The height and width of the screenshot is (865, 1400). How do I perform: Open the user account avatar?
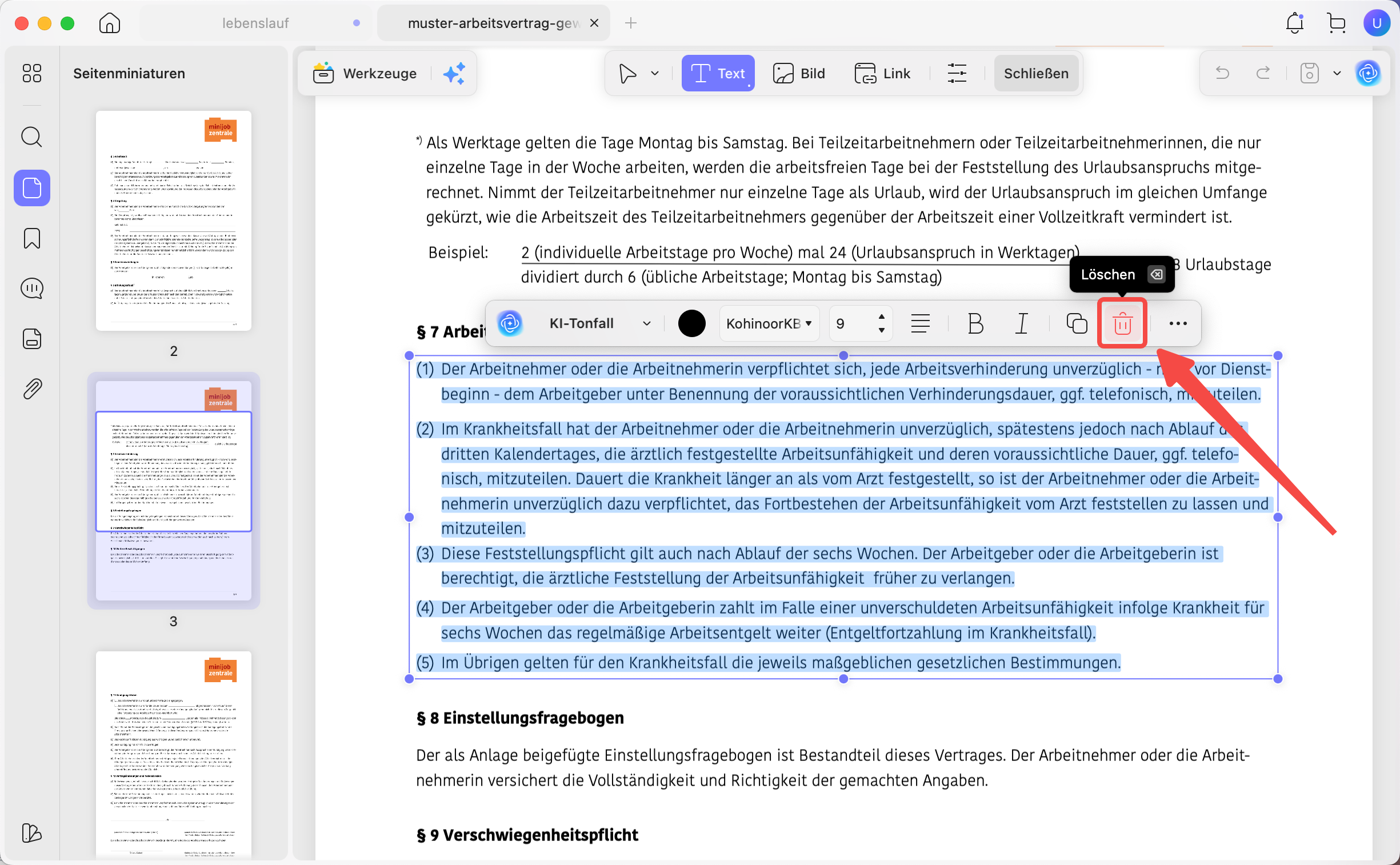click(x=1377, y=23)
